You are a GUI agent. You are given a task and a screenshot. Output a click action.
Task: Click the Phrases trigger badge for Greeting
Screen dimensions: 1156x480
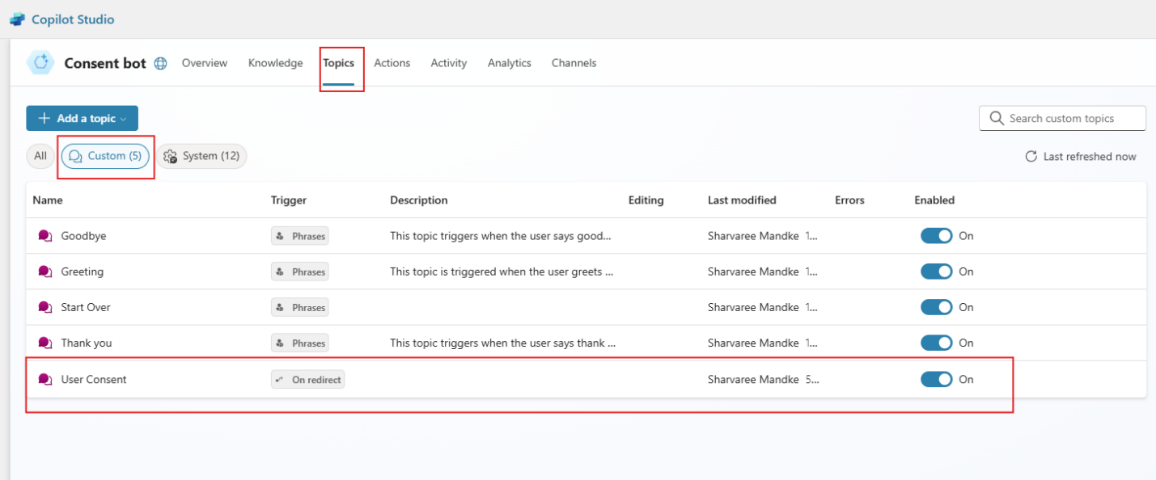point(300,272)
